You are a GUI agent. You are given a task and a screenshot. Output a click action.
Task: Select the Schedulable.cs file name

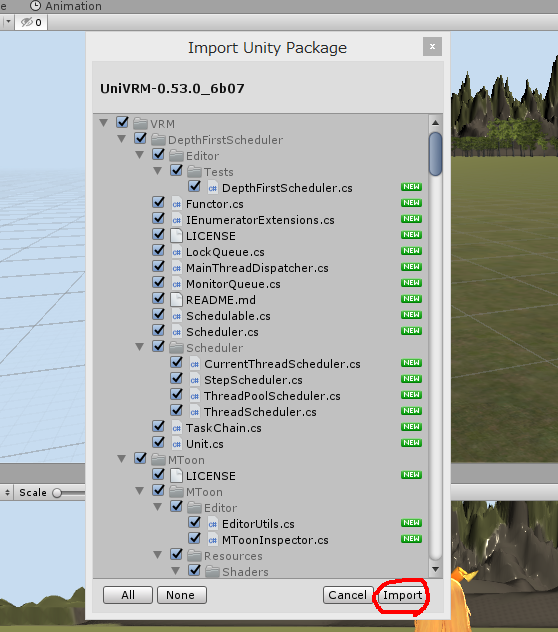[x=228, y=316]
